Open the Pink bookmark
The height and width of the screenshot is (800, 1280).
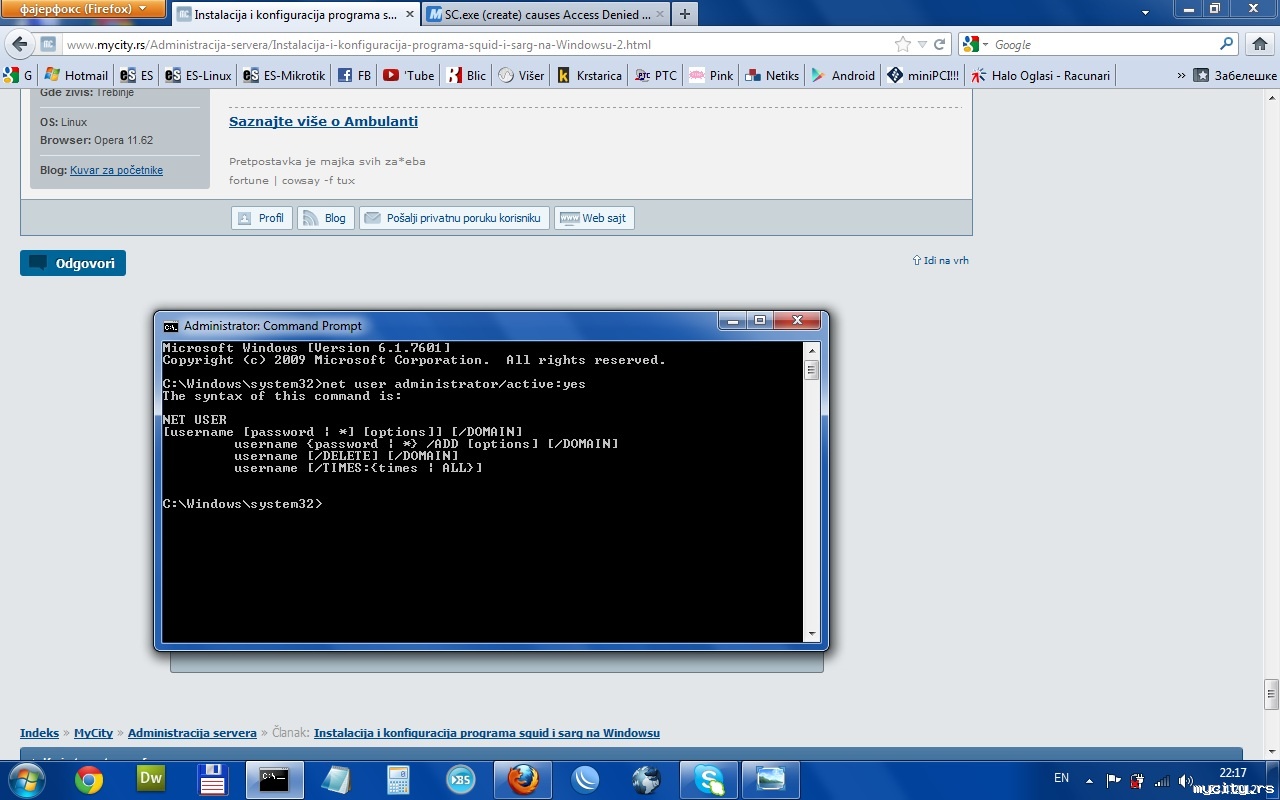(x=711, y=75)
